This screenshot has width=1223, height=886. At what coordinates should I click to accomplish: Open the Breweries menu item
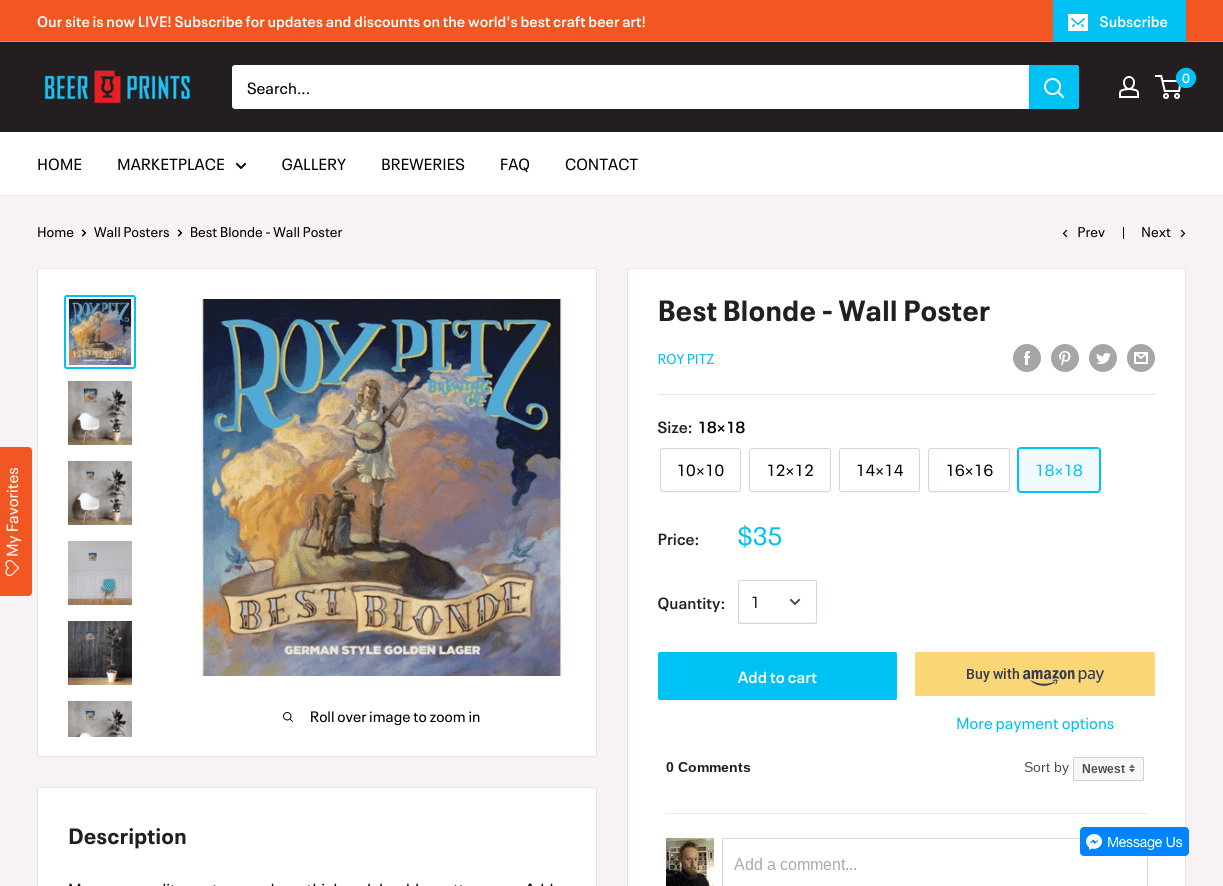(423, 164)
